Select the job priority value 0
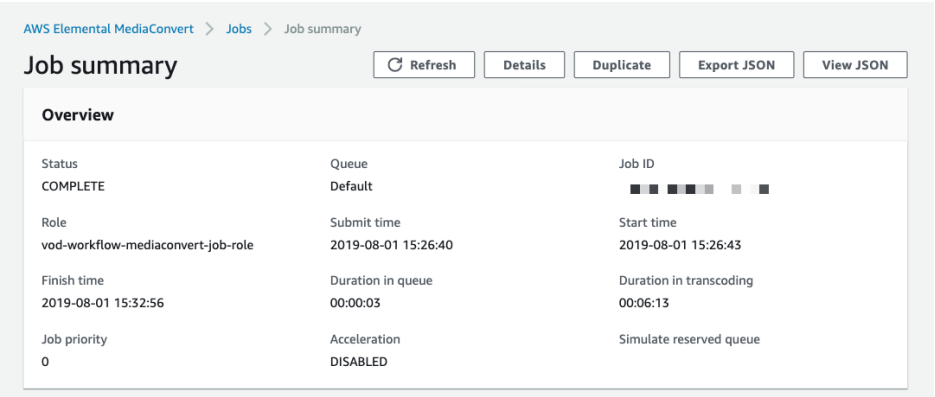 (45, 361)
